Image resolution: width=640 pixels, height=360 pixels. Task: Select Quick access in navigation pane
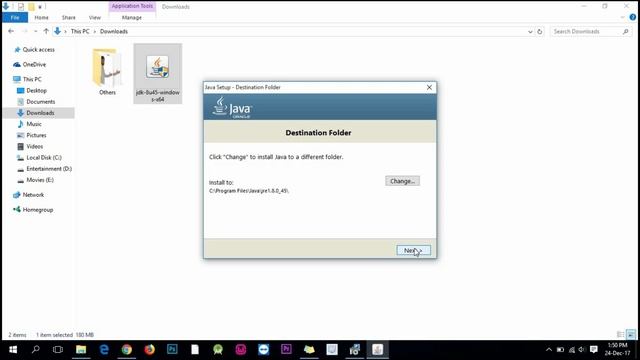click(38, 49)
